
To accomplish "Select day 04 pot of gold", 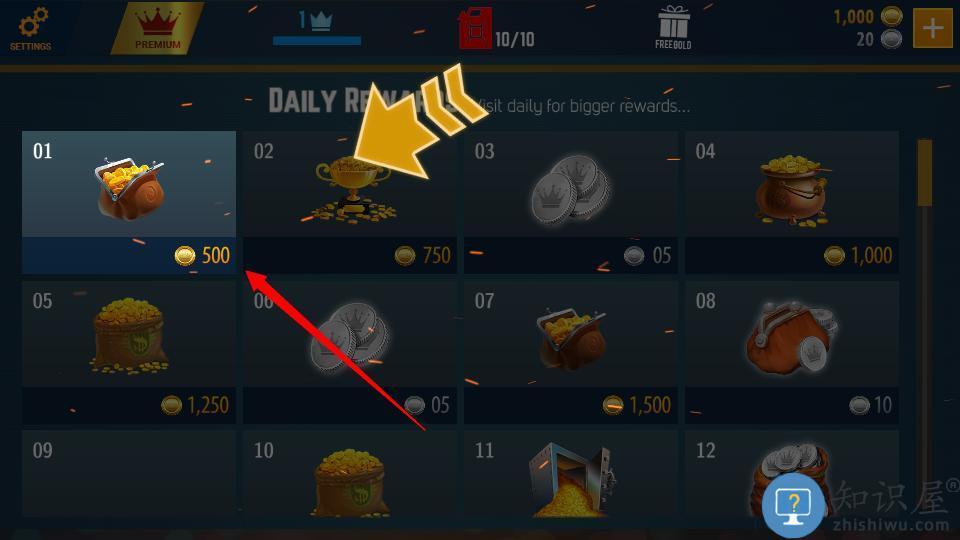I will click(792, 202).
